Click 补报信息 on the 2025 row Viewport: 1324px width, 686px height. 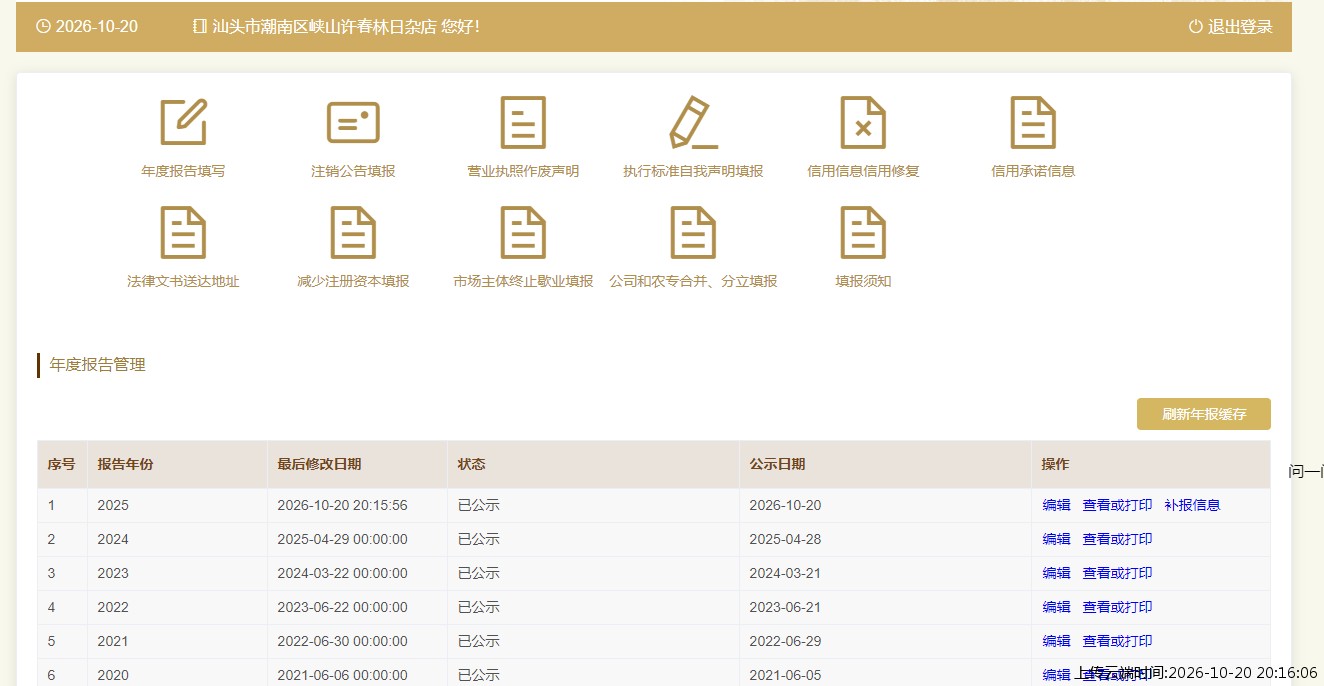pos(1192,505)
